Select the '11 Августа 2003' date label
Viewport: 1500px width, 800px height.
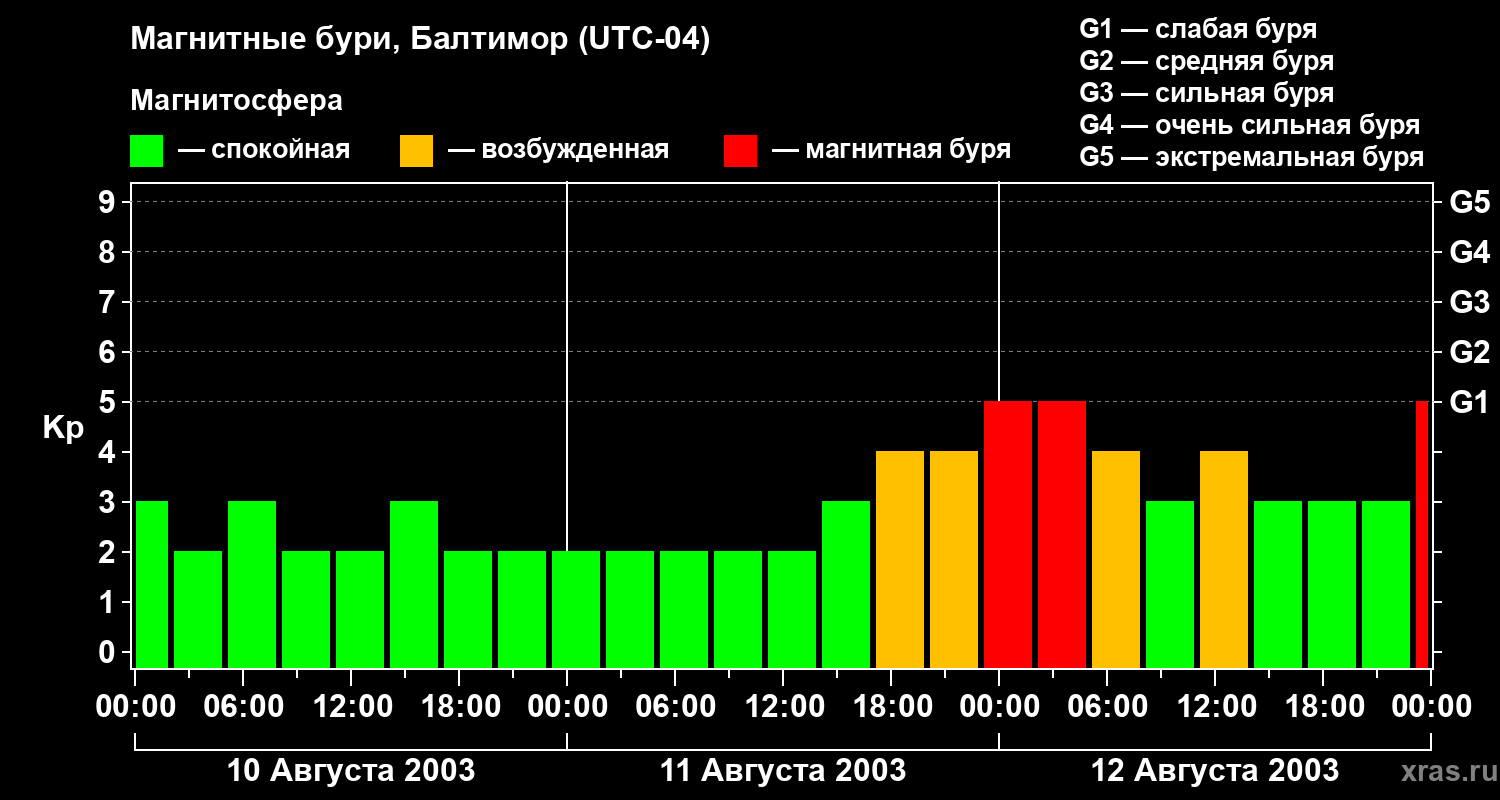coord(783,771)
